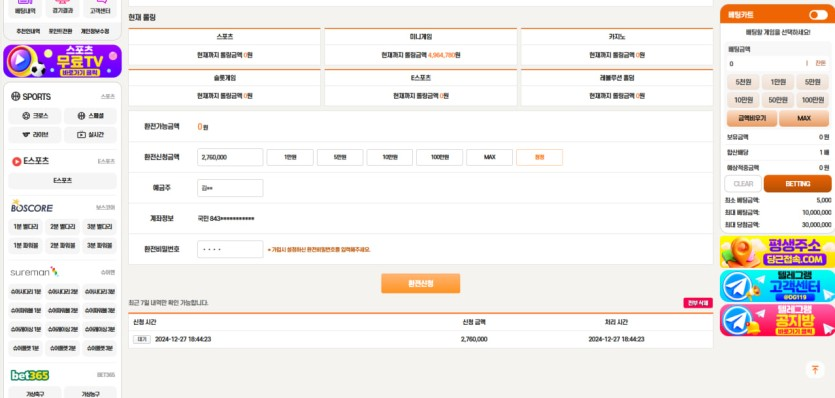Click the 베팅금액 input in betting cart
The width and height of the screenshot is (835, 398).
[x=765, y=63]
